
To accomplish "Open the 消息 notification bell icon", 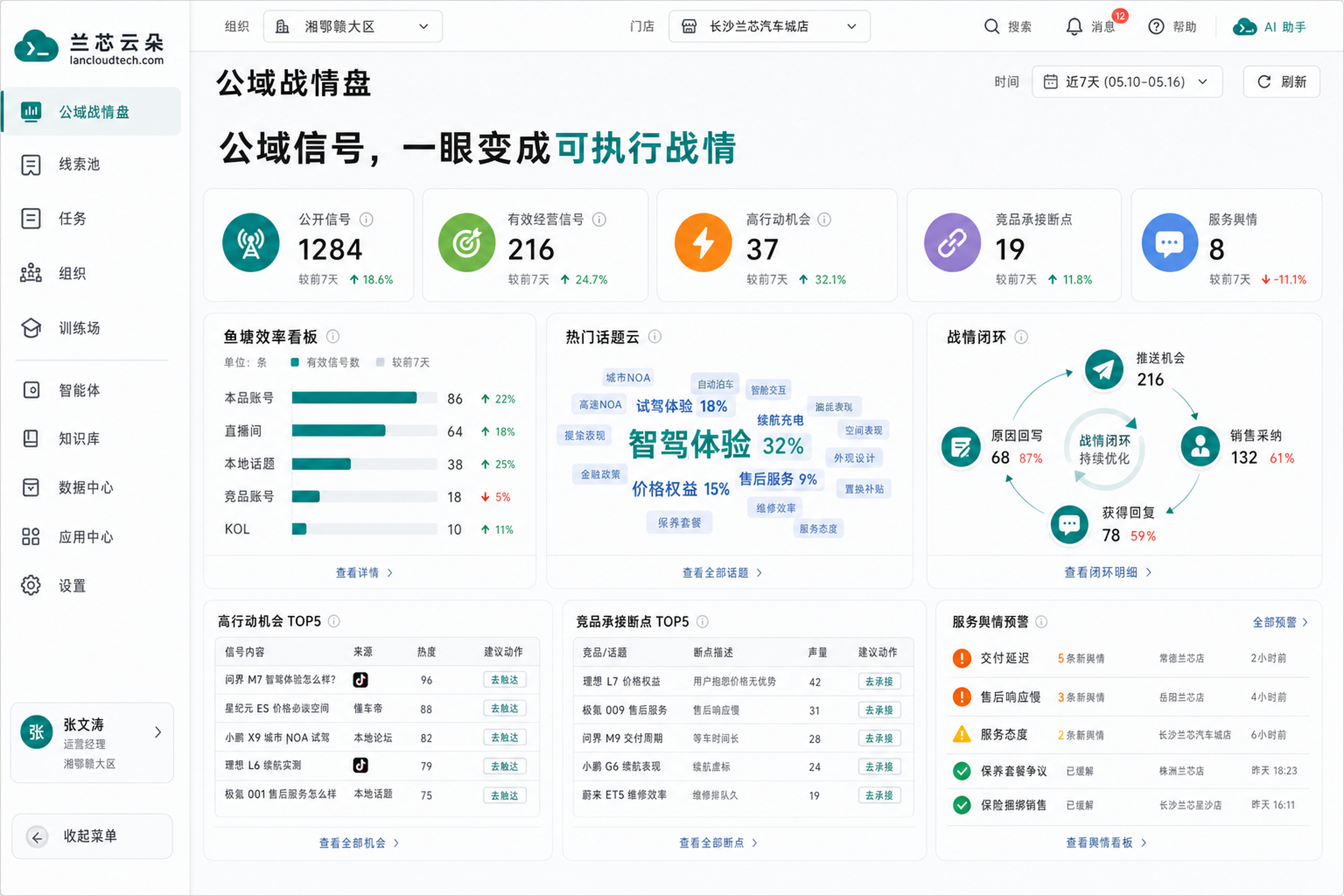I will tap(1074, 27).
